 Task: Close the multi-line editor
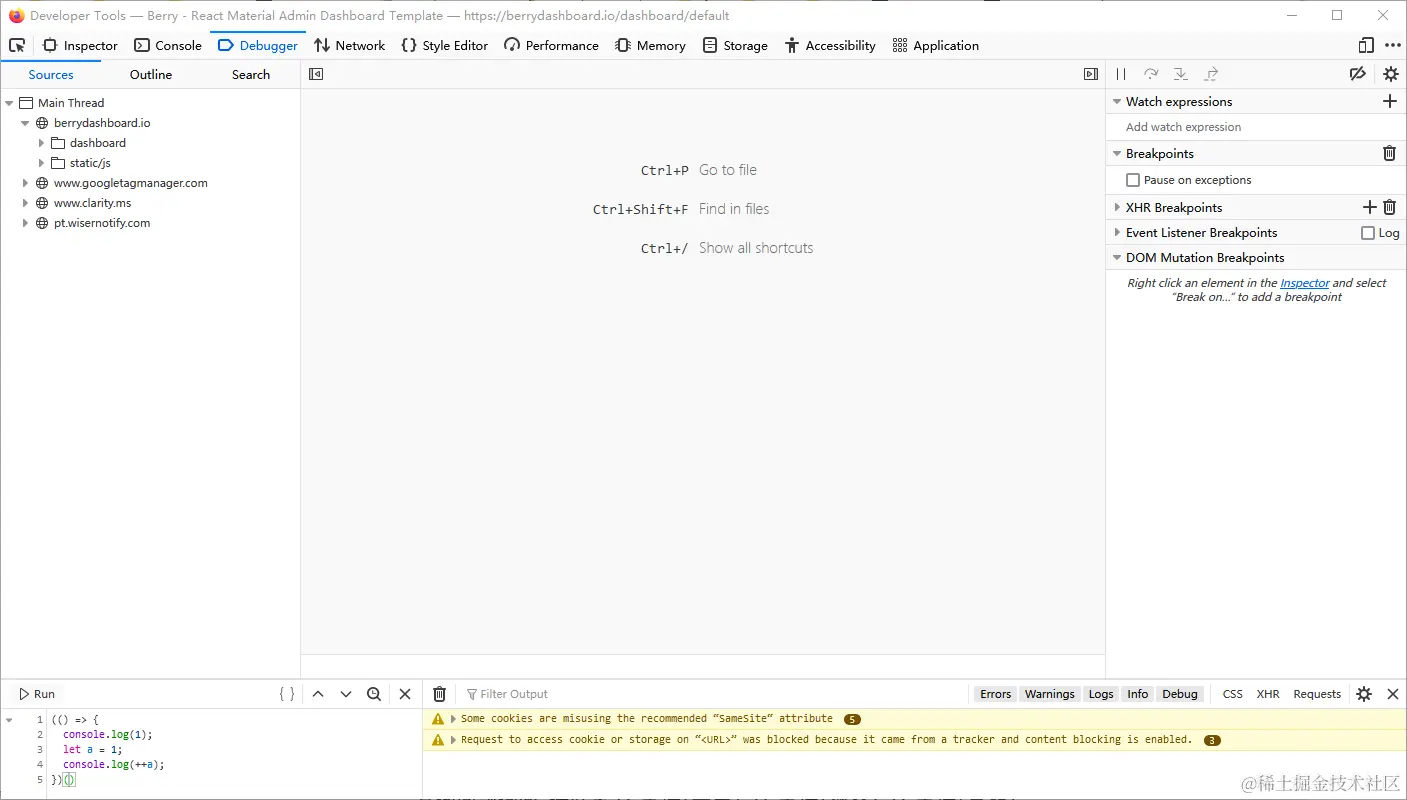click(x=405, y=694)
